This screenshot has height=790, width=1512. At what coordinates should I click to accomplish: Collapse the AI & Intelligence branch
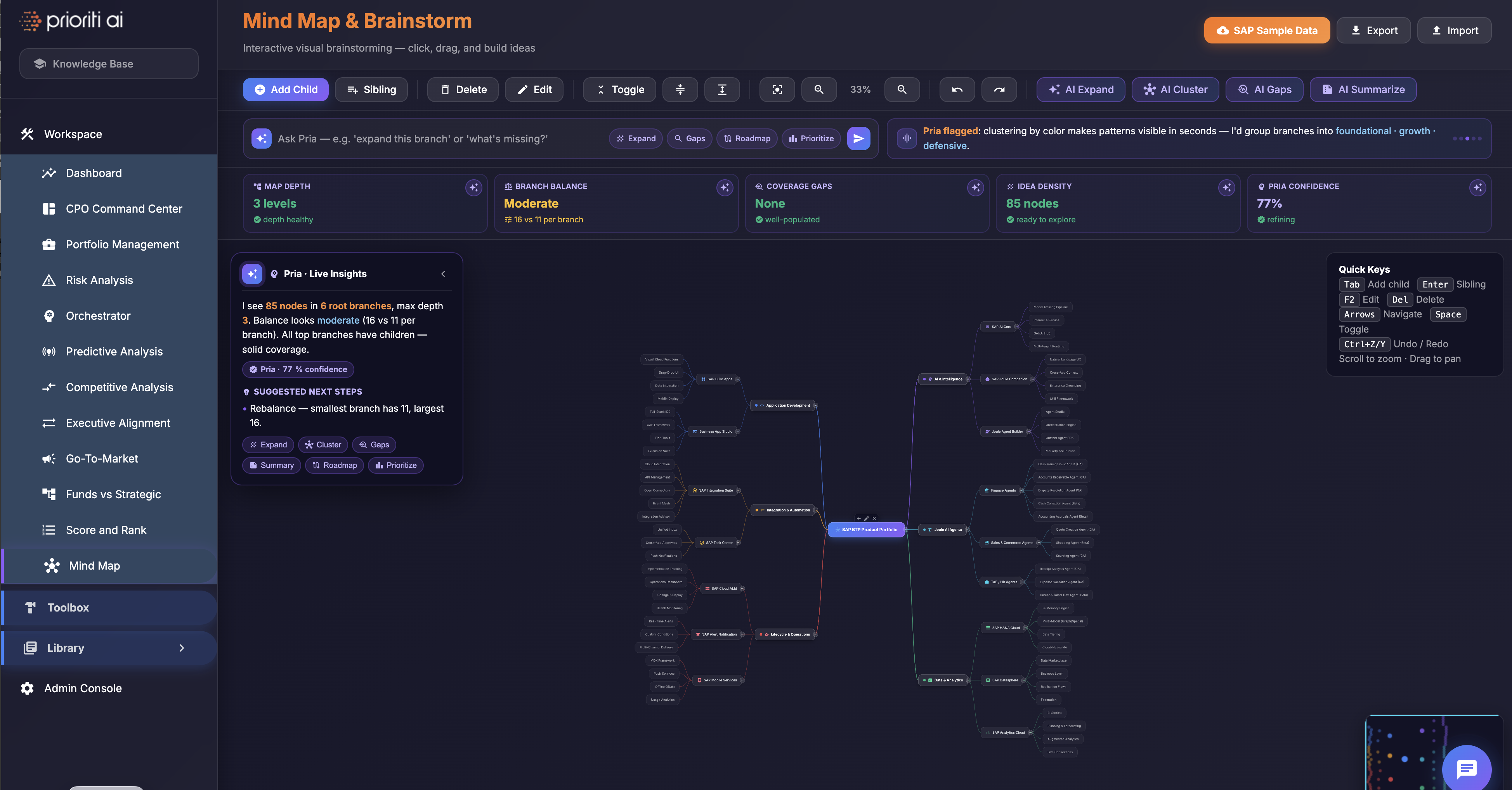[x=967, y=379]
